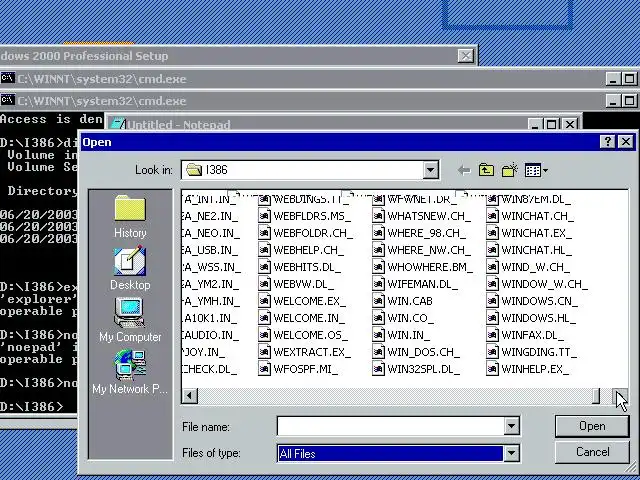Close the Windows 2000 Professional Setup window
Screen dimensions: 640x480
(465, 56)
